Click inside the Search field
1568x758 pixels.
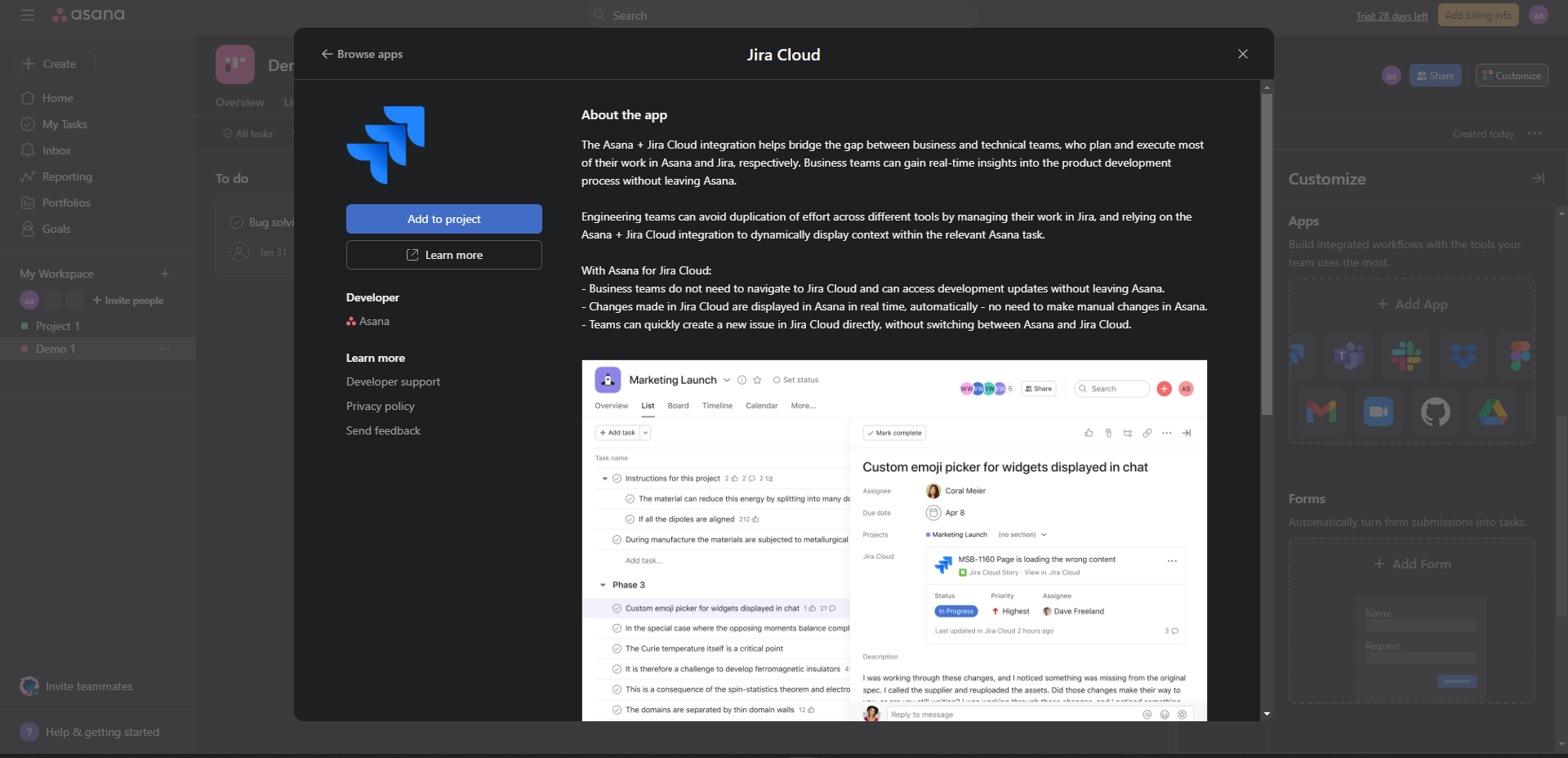coord(782,15)
